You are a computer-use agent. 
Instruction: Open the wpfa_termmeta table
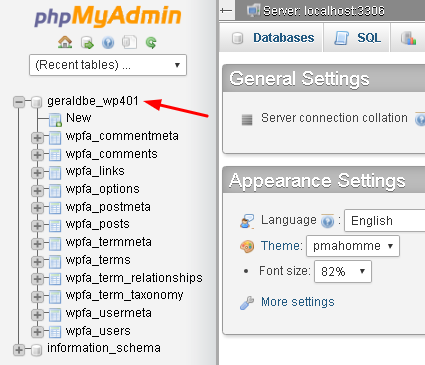[109, 242]
